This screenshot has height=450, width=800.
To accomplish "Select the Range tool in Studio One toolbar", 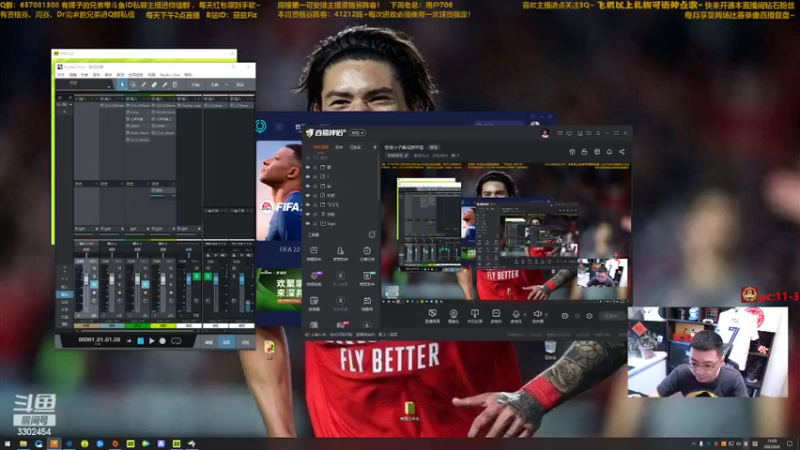I will [x=133, y=85].
